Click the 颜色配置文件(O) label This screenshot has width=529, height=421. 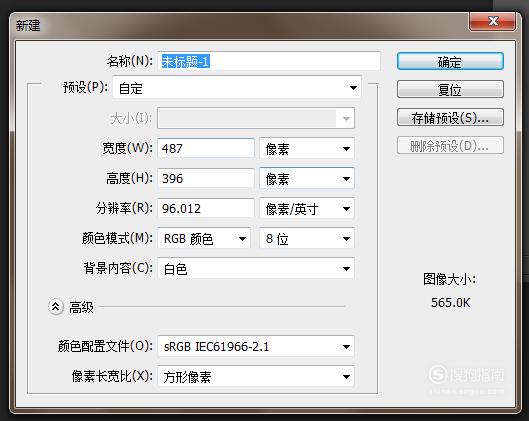[x=105, y=346]
